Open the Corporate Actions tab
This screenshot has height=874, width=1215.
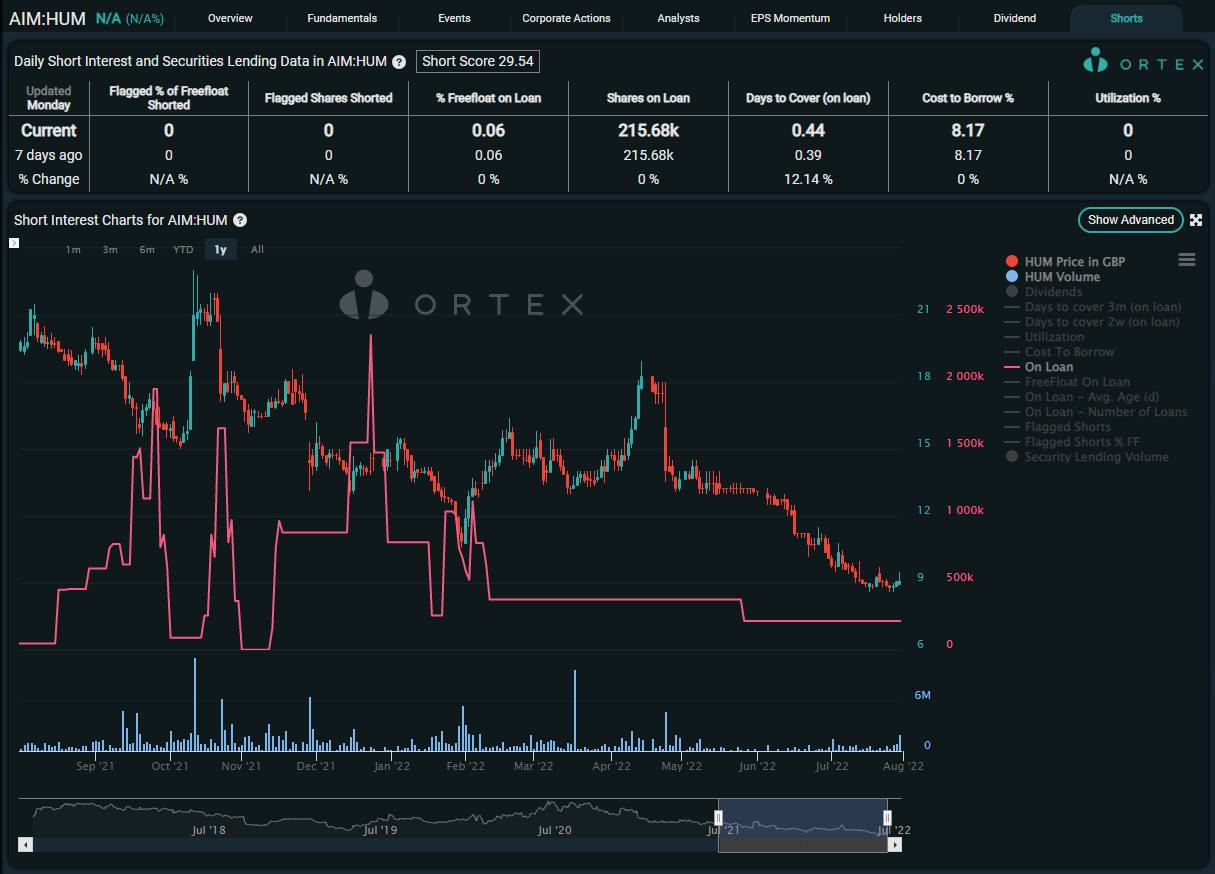click(566, 18)
